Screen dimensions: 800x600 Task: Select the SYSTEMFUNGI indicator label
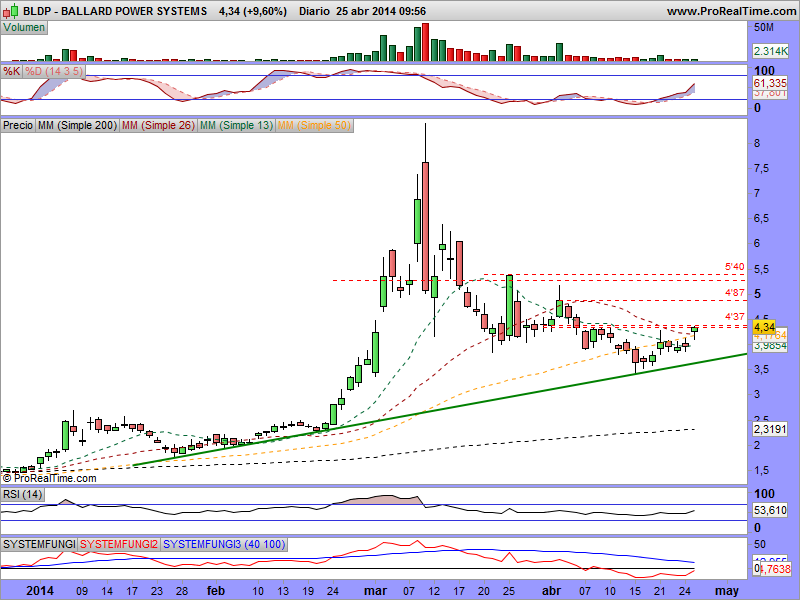(39, 544)
